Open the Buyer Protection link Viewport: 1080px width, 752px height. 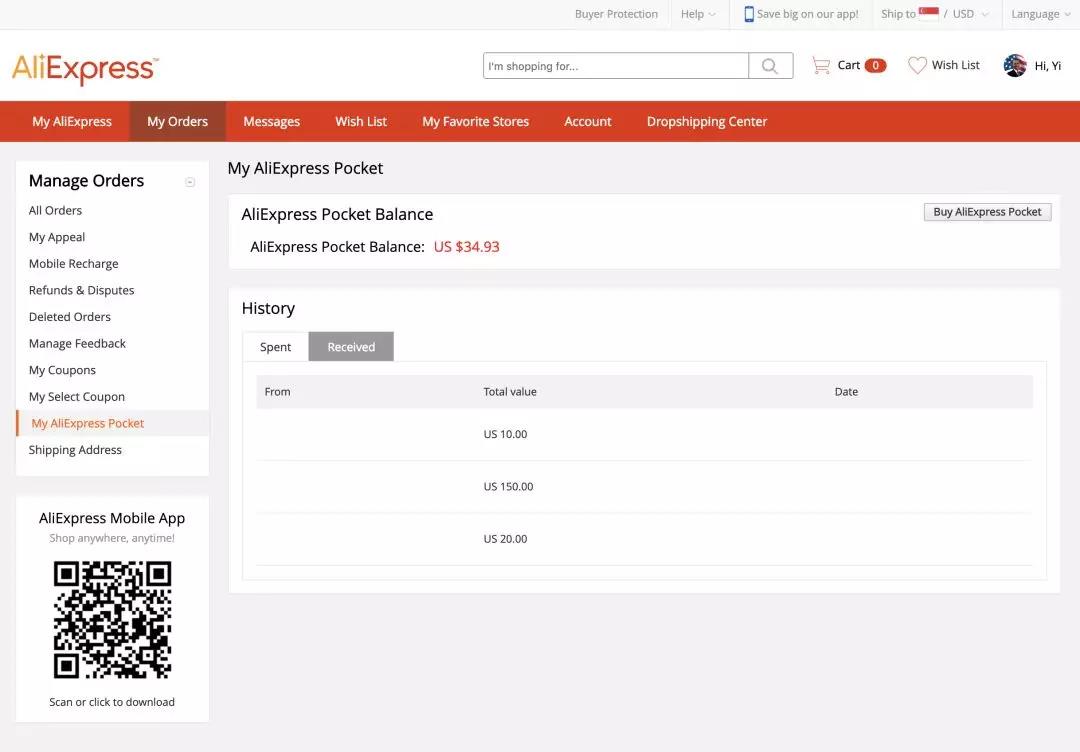tap(616, 14)
